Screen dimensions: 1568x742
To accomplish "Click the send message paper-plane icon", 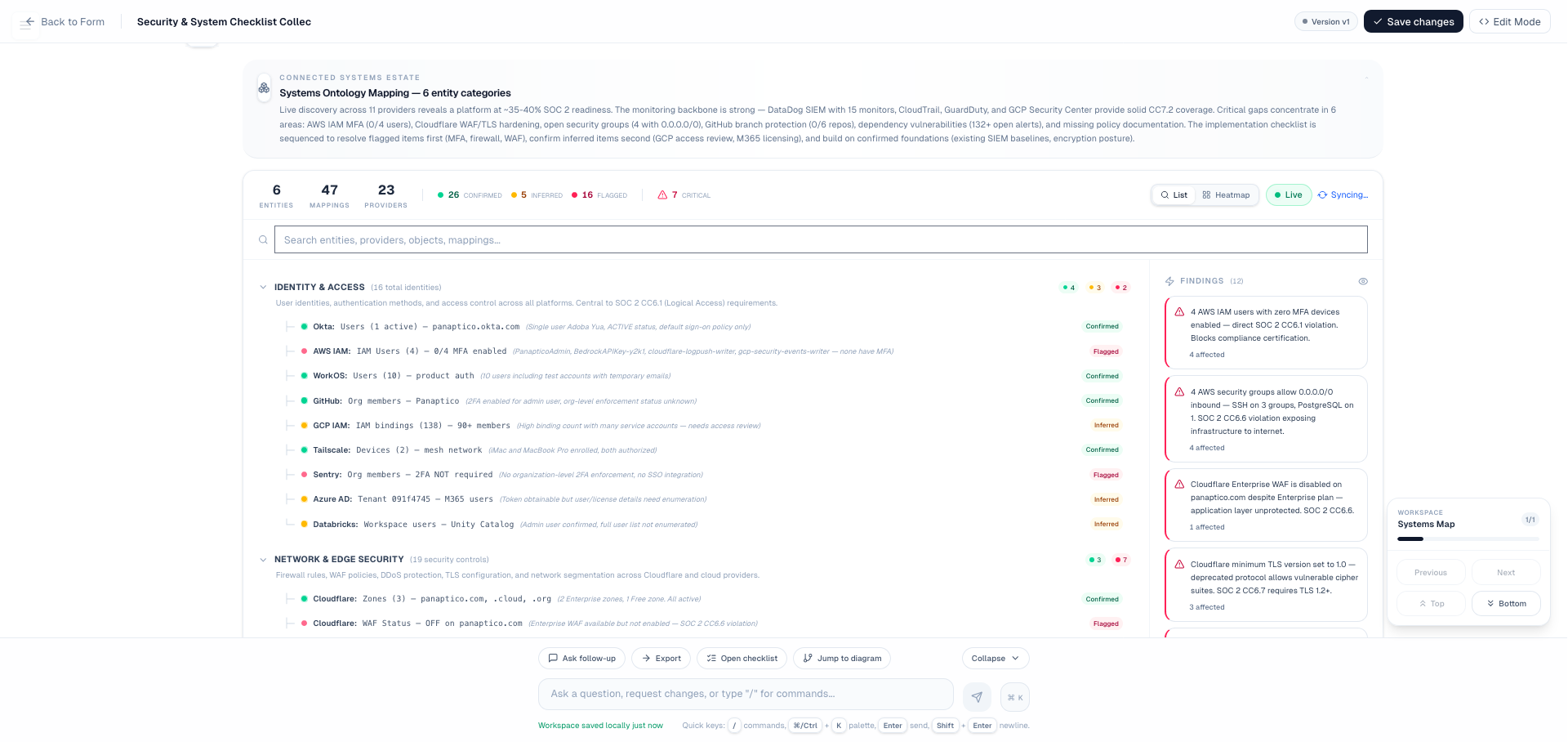I will pos(977,696).
